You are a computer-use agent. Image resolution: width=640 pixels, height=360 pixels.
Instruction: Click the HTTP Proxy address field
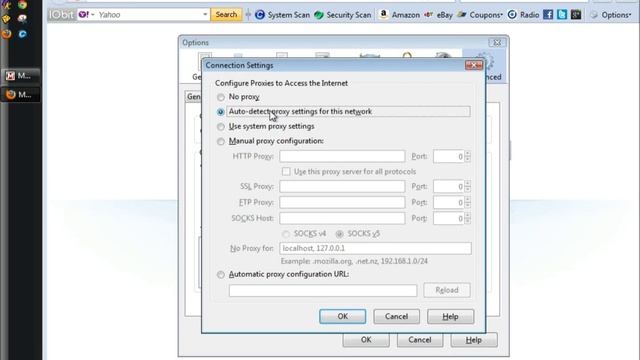pyautogui.click(x=342, y=156)
